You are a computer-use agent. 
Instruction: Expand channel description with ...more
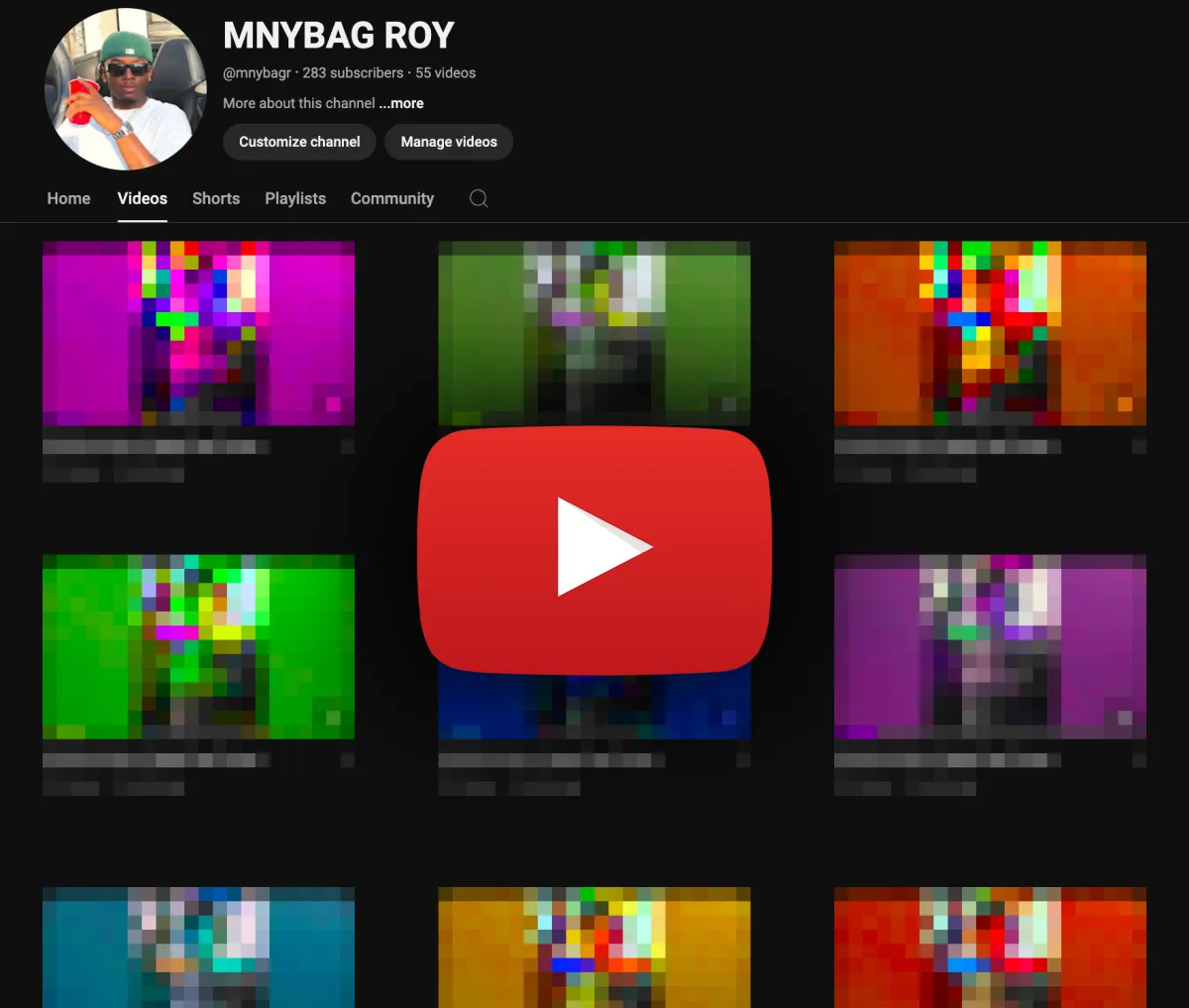[x=401, y=103]
